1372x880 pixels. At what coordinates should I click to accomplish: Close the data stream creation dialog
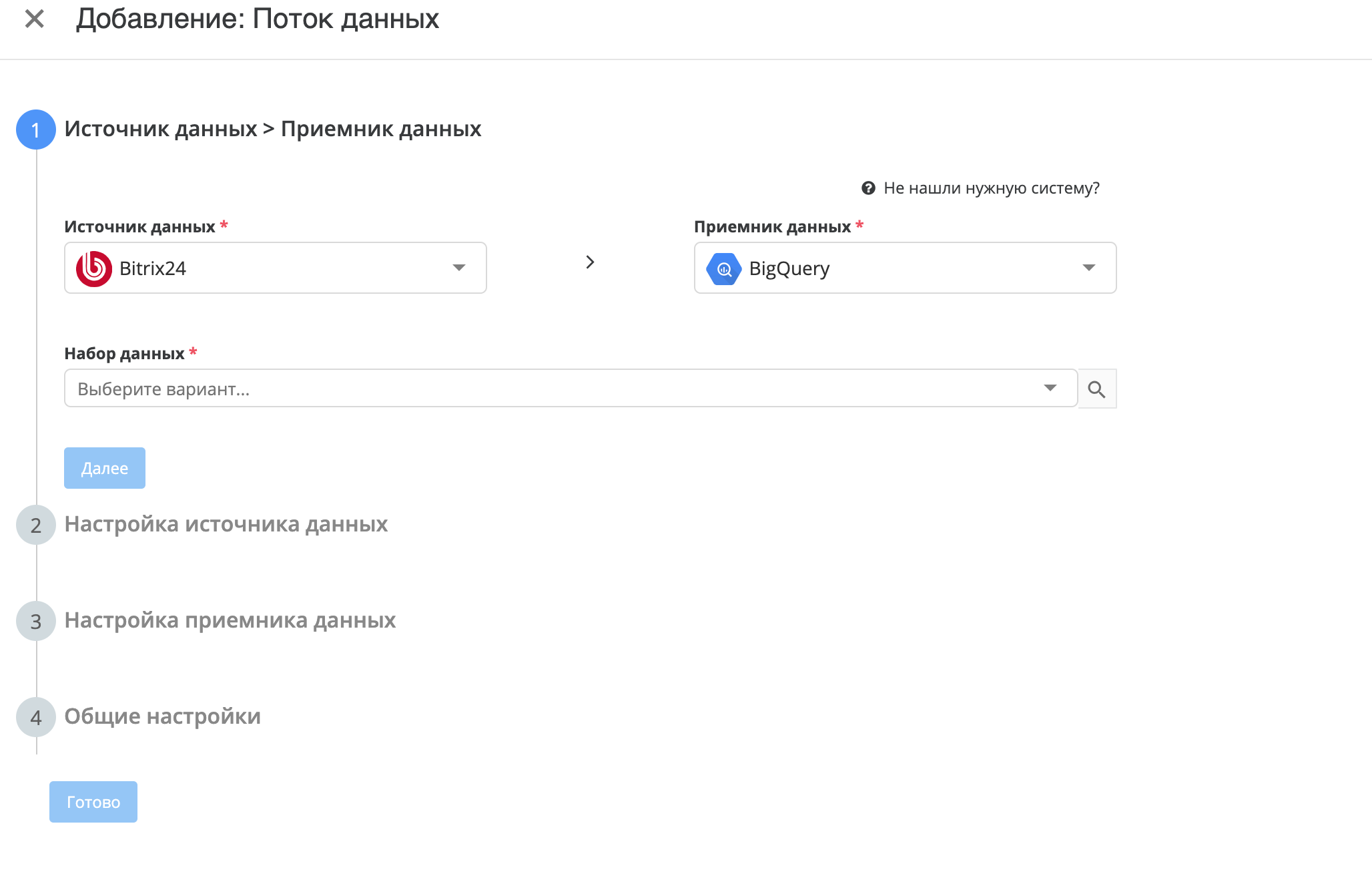tap(34, 19)
